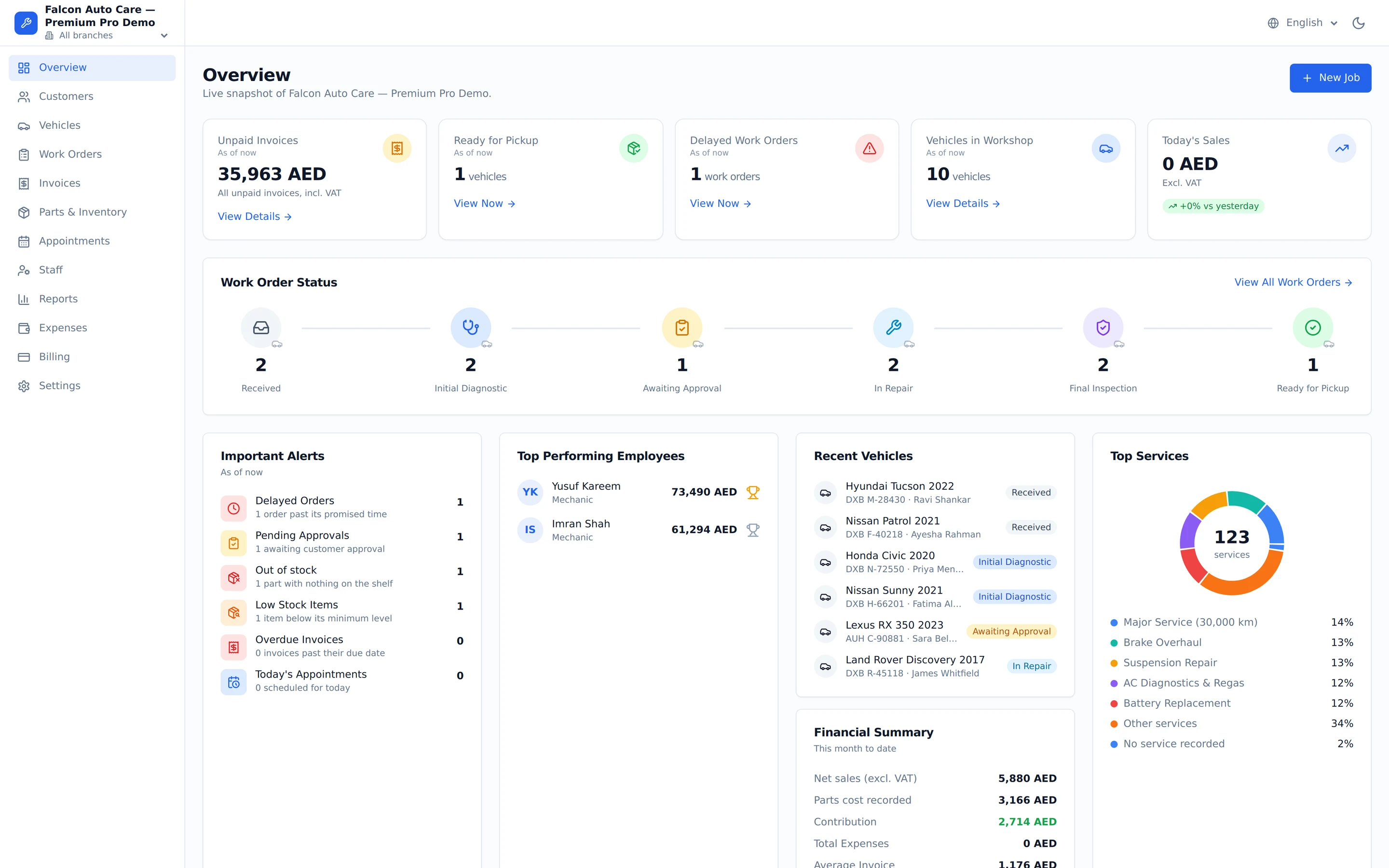Go to Customers in the sidebar
This screenshot has height=868, width=1389.
pos(92,96)
